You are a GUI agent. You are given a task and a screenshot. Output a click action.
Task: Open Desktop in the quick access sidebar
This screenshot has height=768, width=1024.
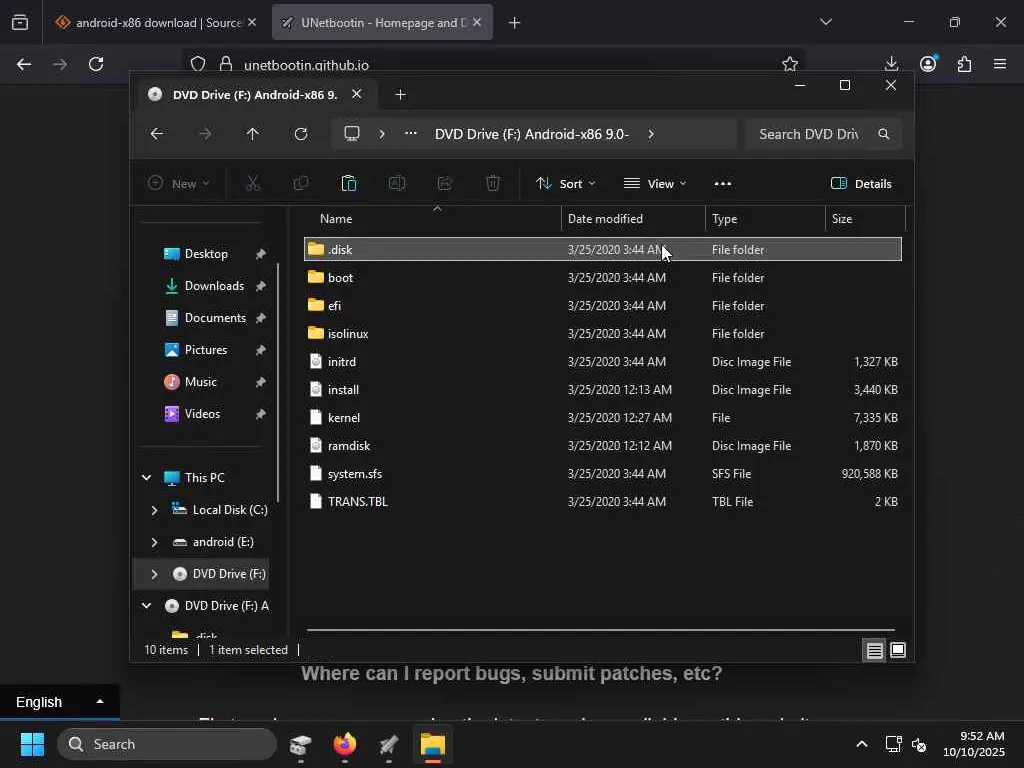(x=206, y=253)
